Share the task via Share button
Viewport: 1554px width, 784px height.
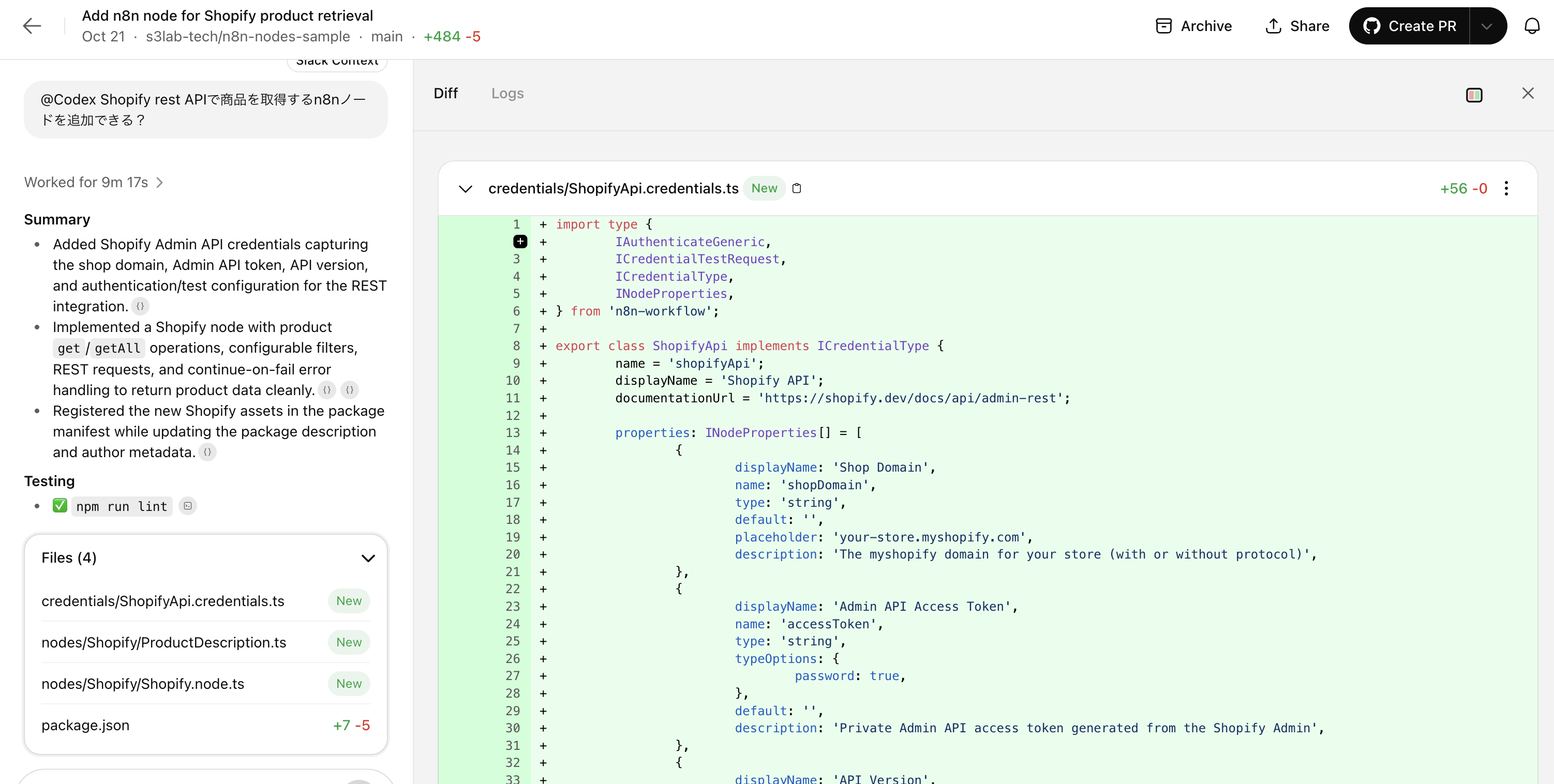point(1296,26)
